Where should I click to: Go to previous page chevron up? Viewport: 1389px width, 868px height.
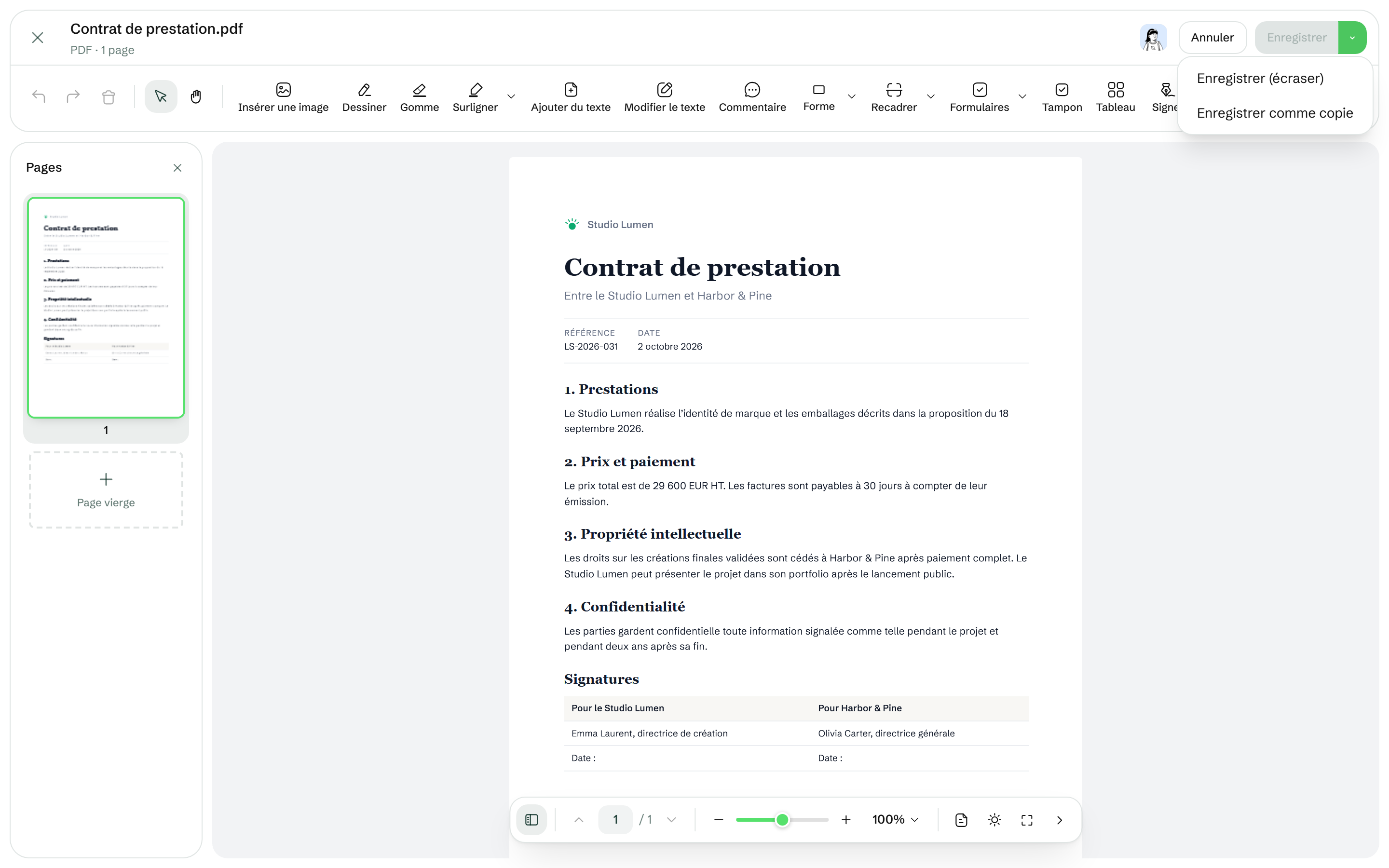click(579, 820)
